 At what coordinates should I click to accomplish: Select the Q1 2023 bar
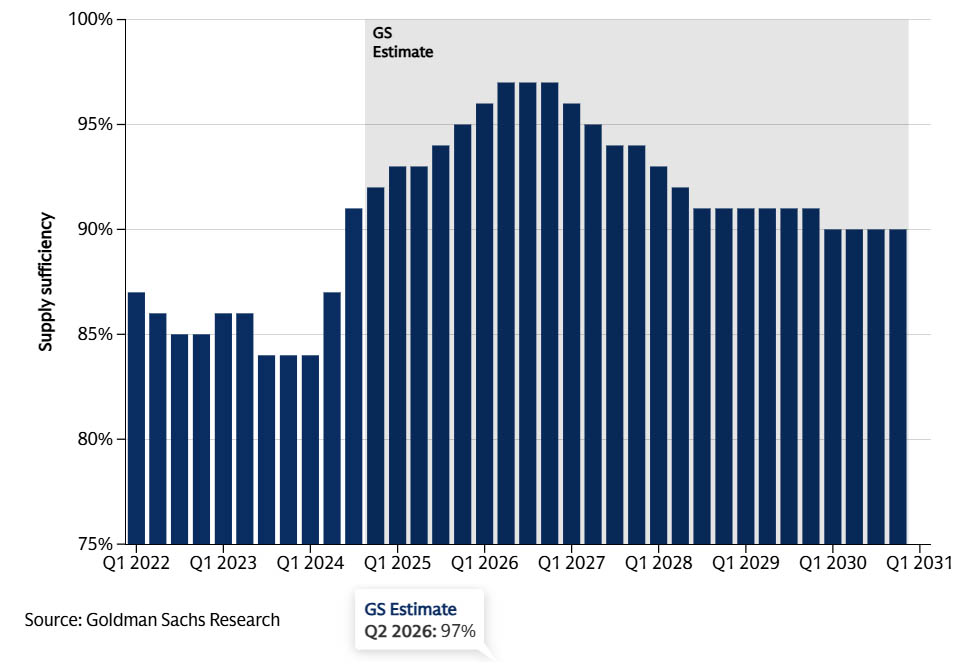pos(223,429)
